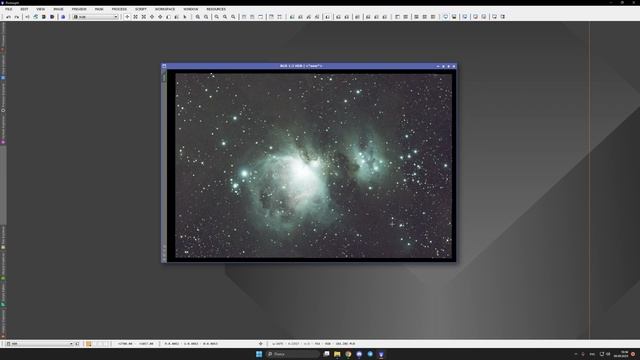Viewport: 640px width, 360px height.
Task: Open the FILE menu
Action: 8,9
